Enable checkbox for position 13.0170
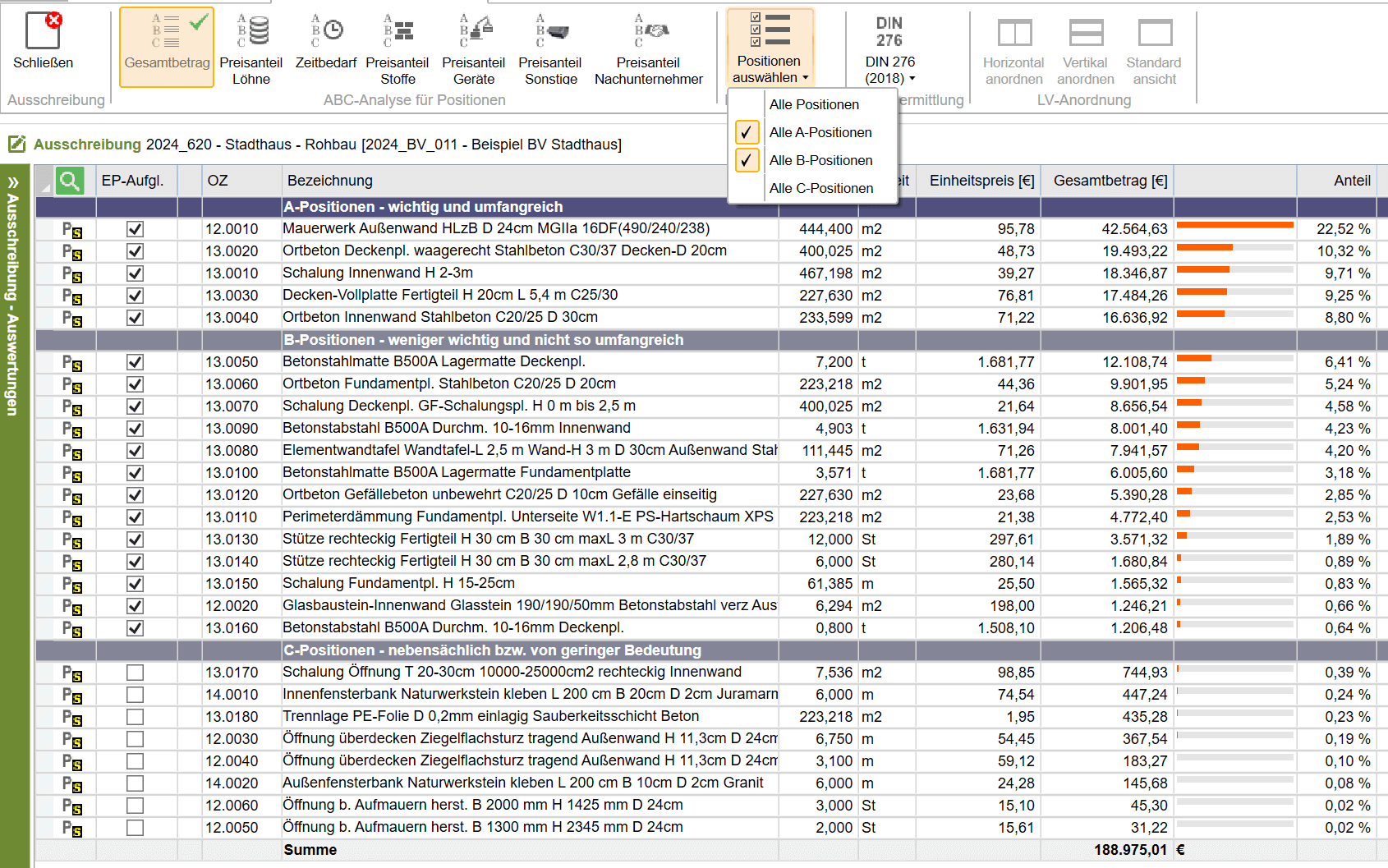 136,673
